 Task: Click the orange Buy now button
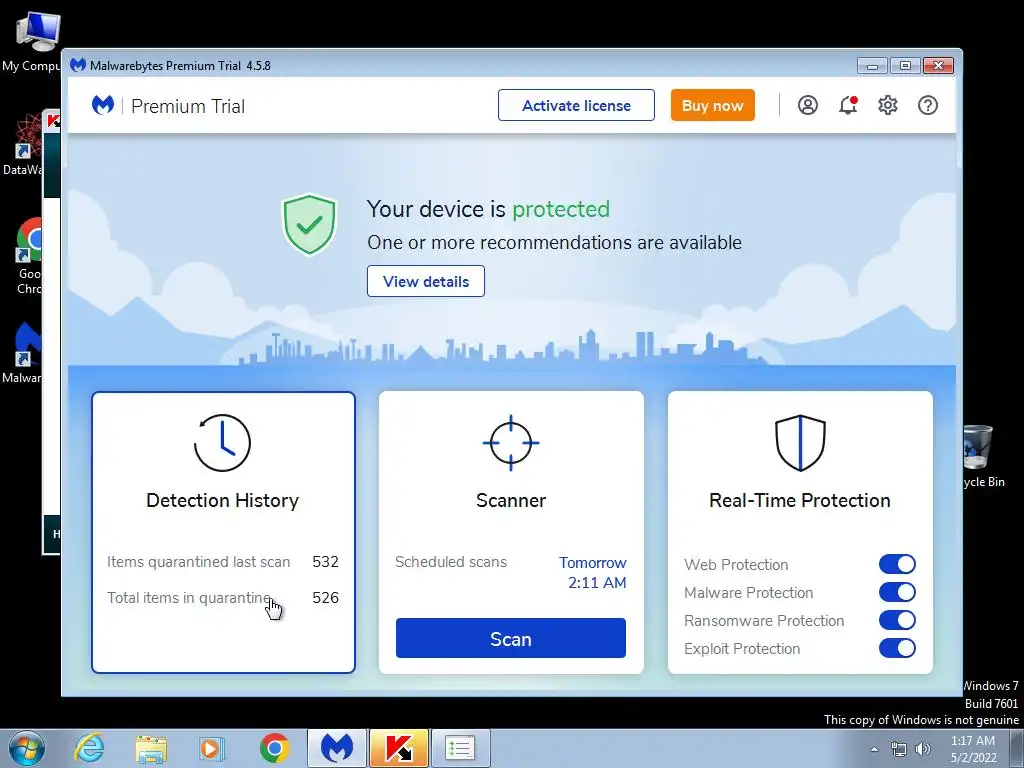click(x=712, y=105)
